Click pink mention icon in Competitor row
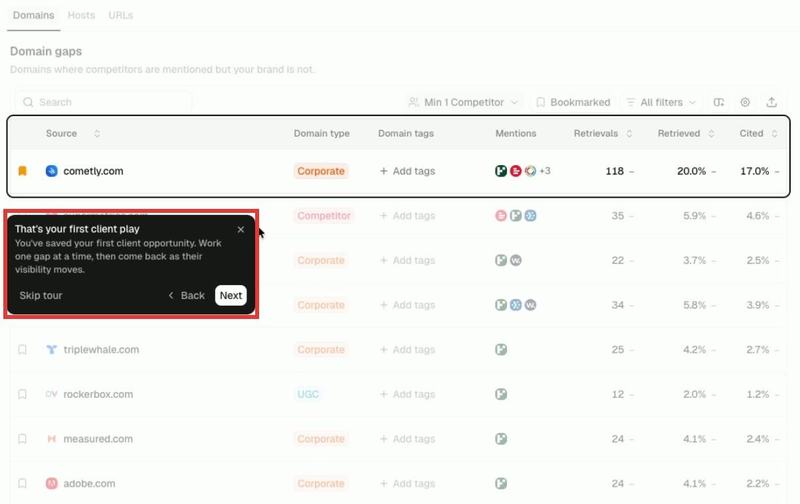The image size is (800, 504). click(x=501, y=216)
